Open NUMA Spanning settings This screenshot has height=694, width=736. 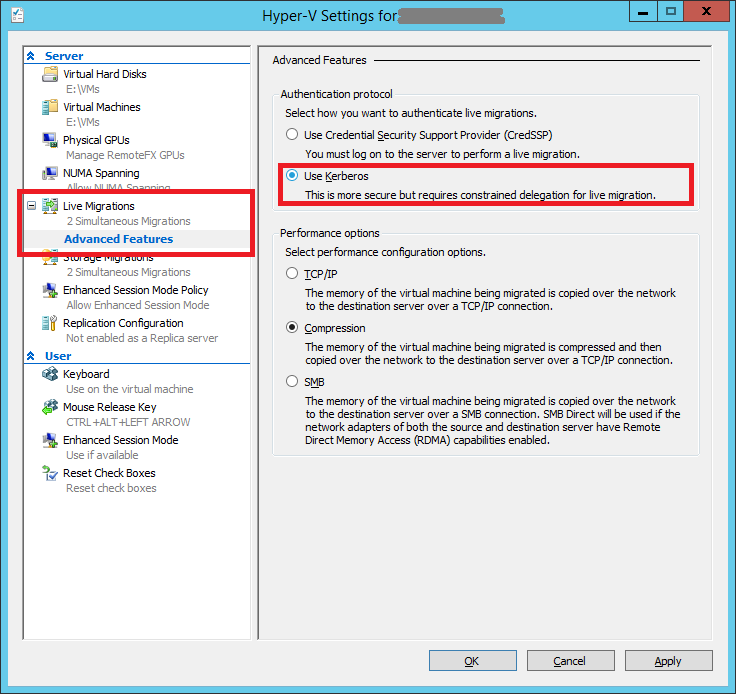tap(101, 173)
